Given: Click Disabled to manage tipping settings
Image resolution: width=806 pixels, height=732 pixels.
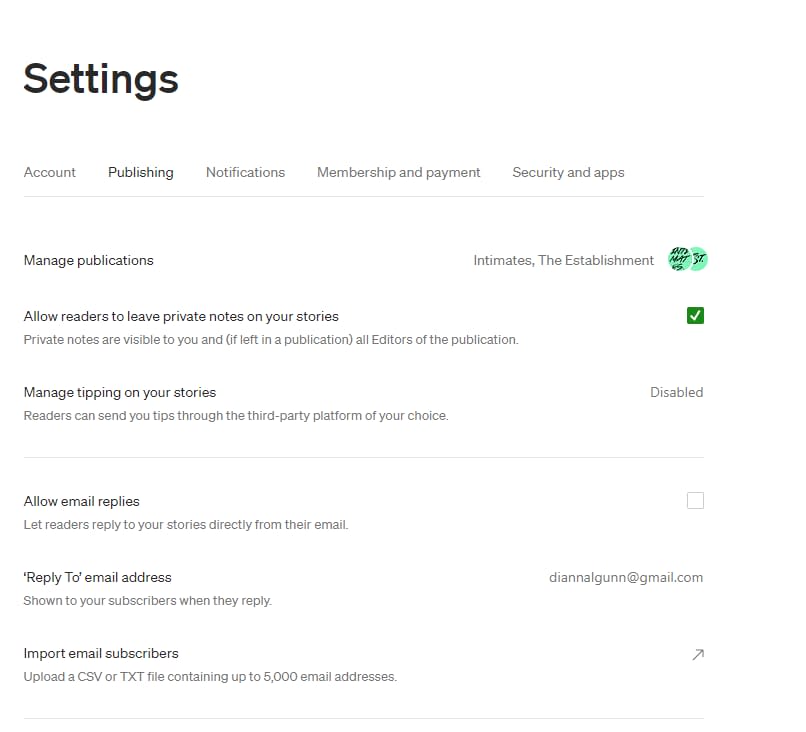Looking at the screenshot, I should (x=677, y=392).
